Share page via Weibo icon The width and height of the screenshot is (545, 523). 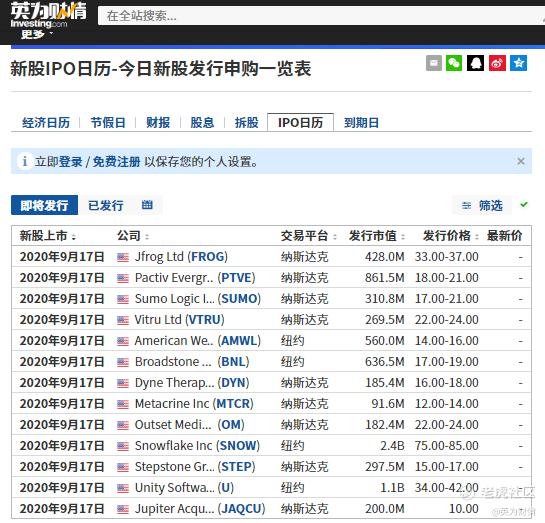click(497, 63)
